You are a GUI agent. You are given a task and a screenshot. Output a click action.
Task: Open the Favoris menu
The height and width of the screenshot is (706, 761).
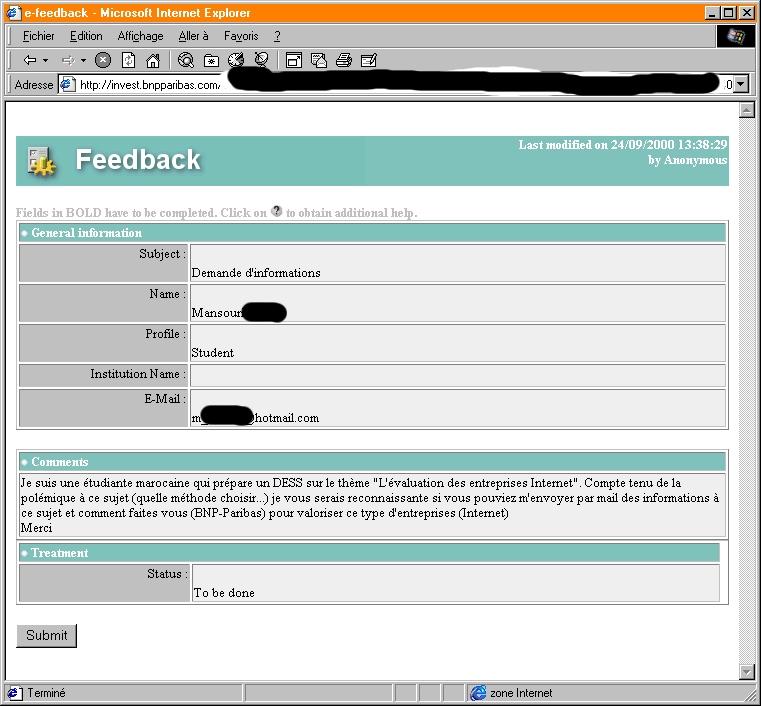coord(241,36)
